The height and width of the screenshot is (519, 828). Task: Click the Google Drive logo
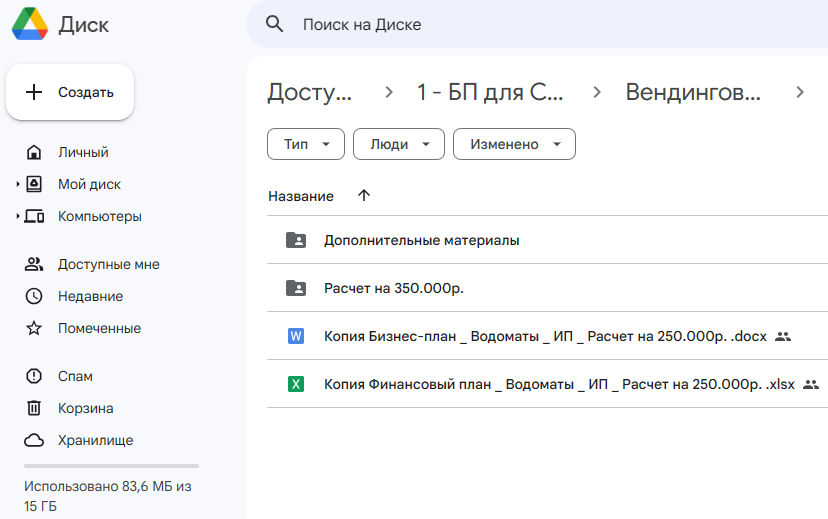30,24
